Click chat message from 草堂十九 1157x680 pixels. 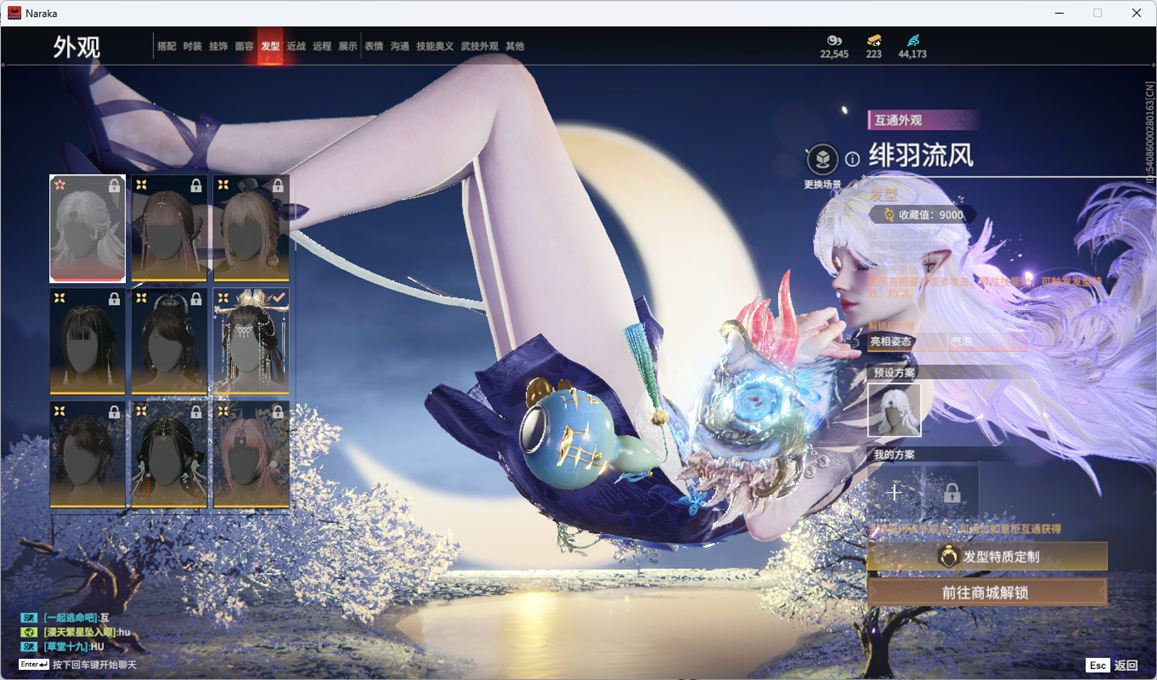74,647
